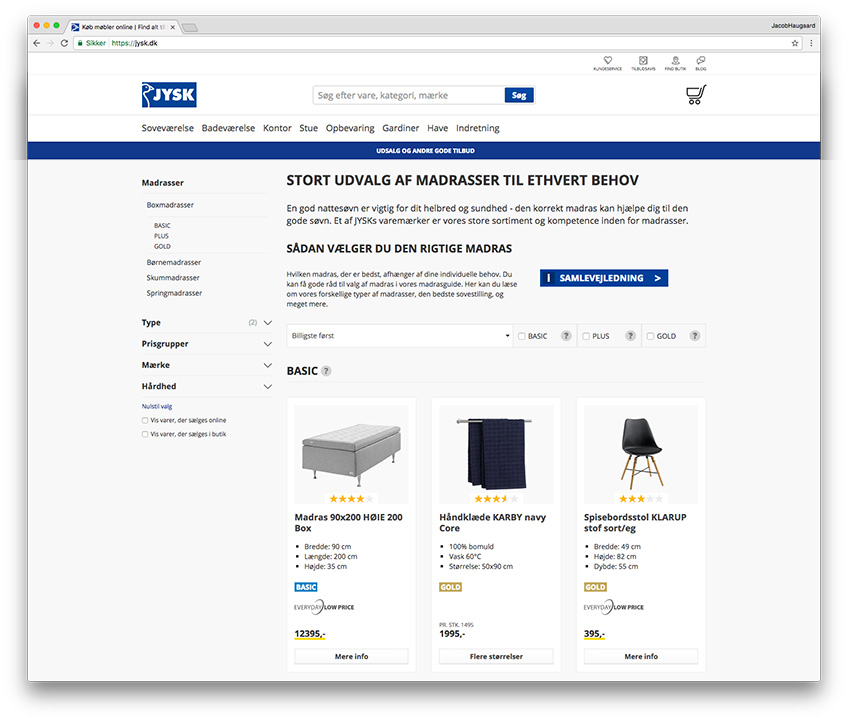Tick the GOLD filter checkbox
The image size is (848, 718).
[650, 336]
